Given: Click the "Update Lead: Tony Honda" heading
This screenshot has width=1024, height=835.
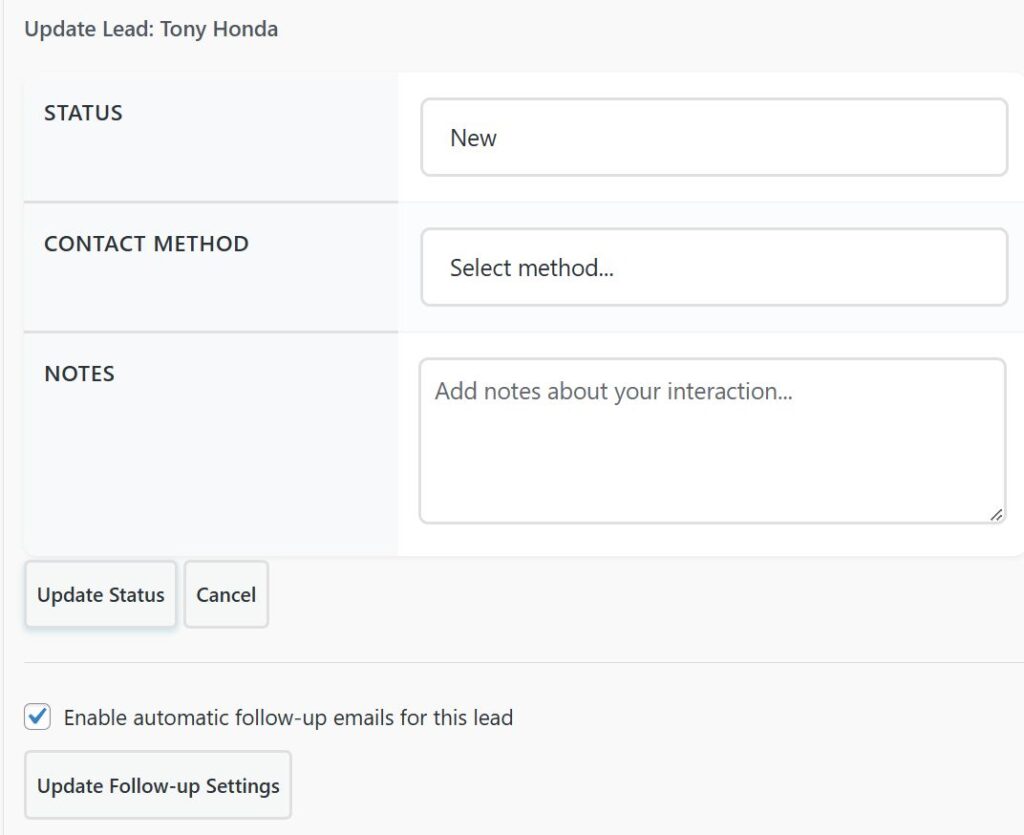Looking at the screenshot, I should click(151, 29).
